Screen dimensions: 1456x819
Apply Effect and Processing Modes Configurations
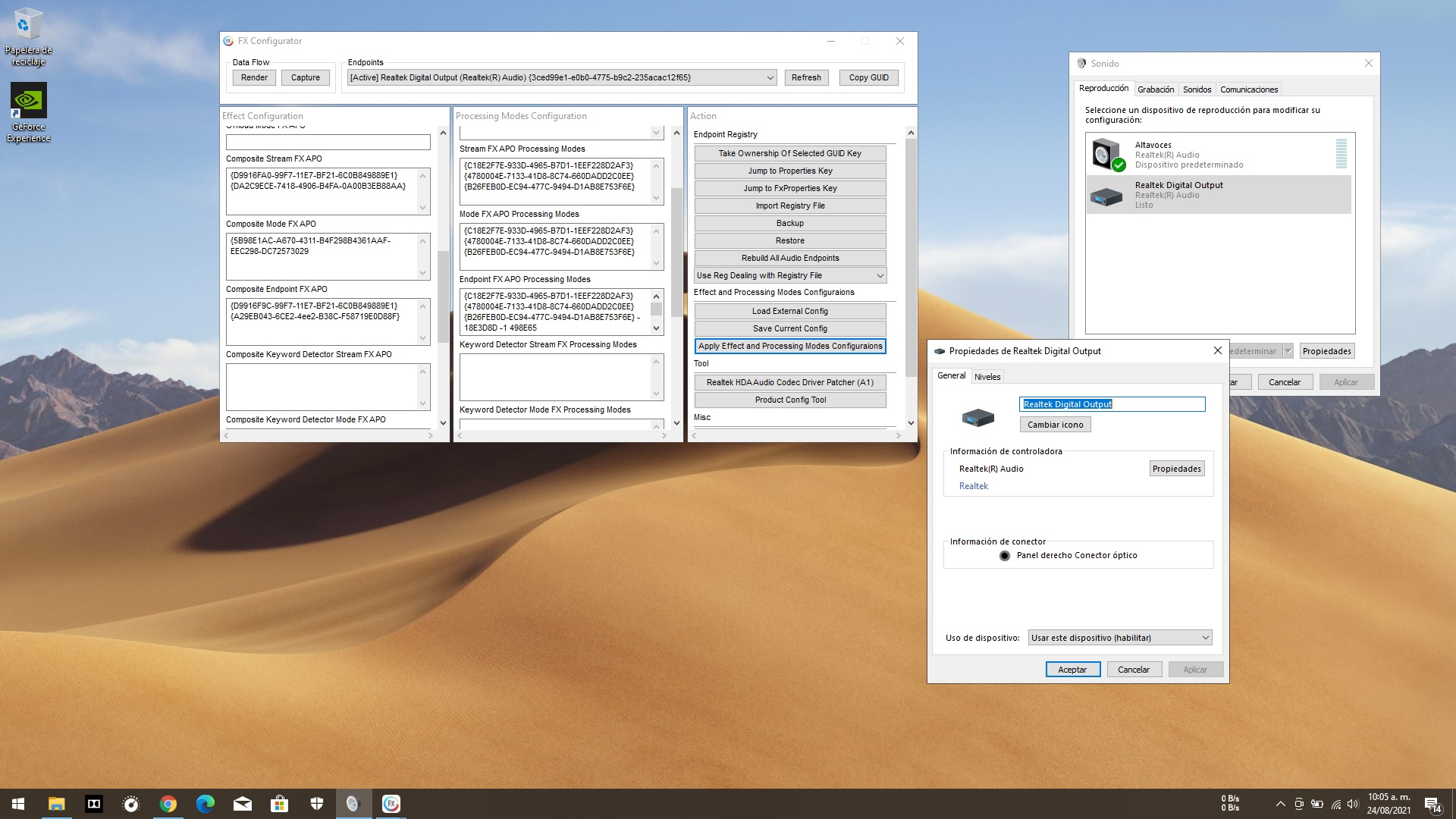[790, 346]
